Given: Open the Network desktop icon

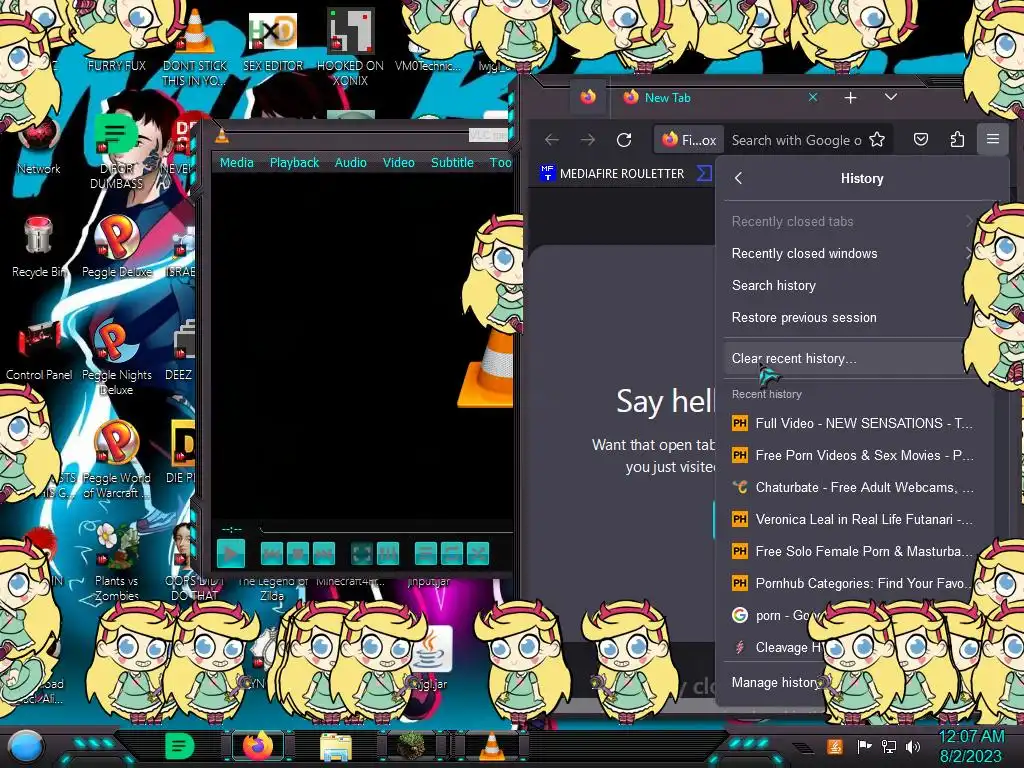Looking at the screenshot, I should [39, 147].
